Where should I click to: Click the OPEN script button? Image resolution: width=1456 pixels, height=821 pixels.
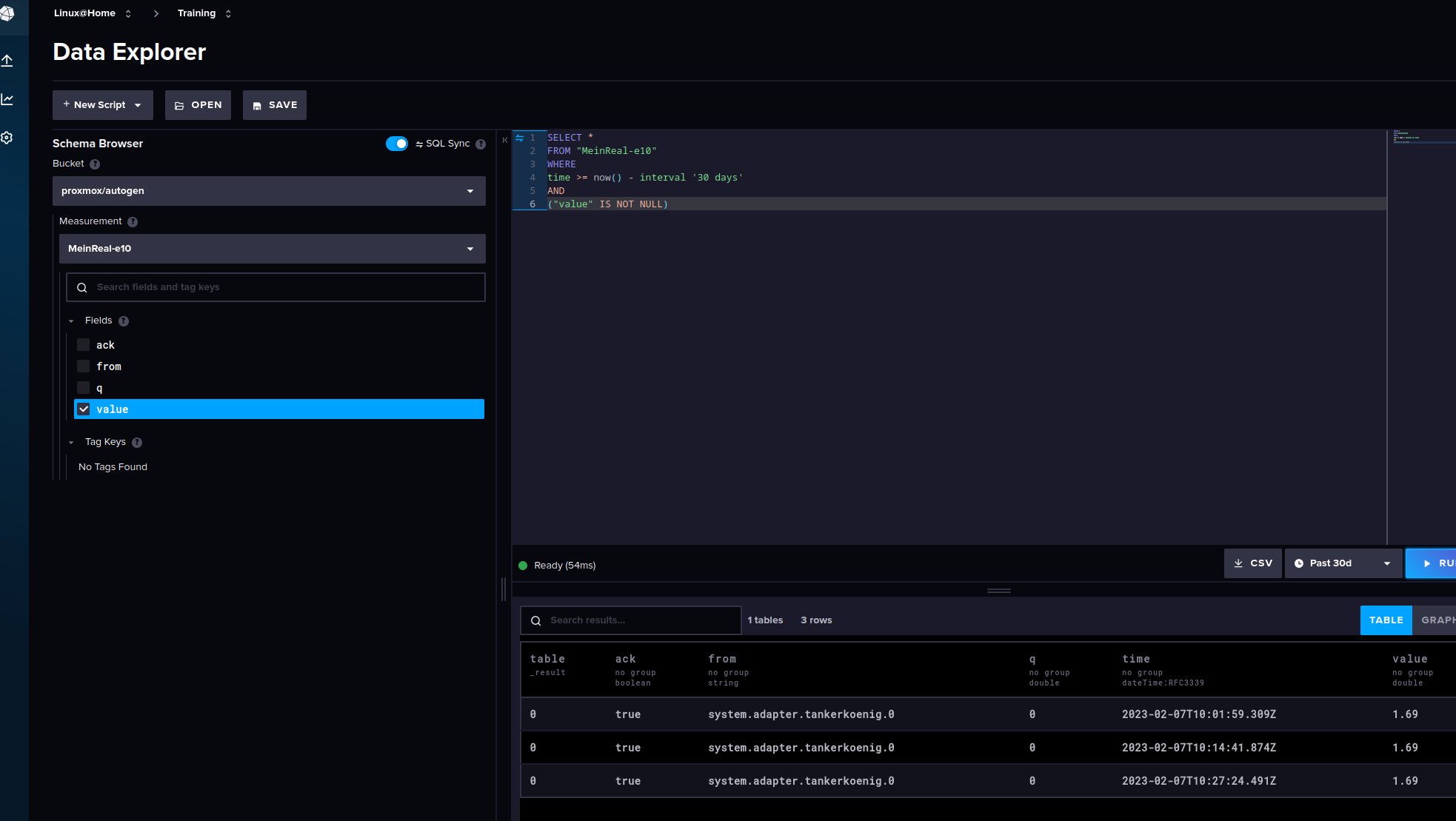(x=198, y=105)
